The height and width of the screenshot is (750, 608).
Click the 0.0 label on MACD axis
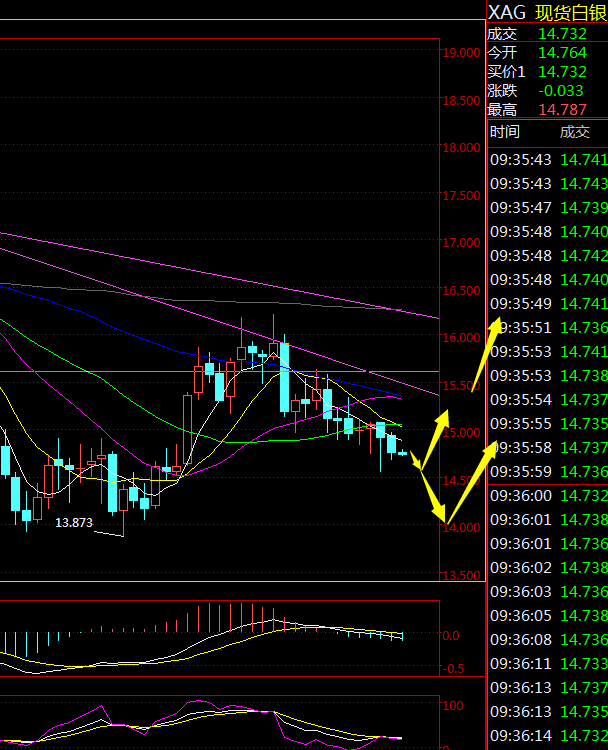pos(451,636)
